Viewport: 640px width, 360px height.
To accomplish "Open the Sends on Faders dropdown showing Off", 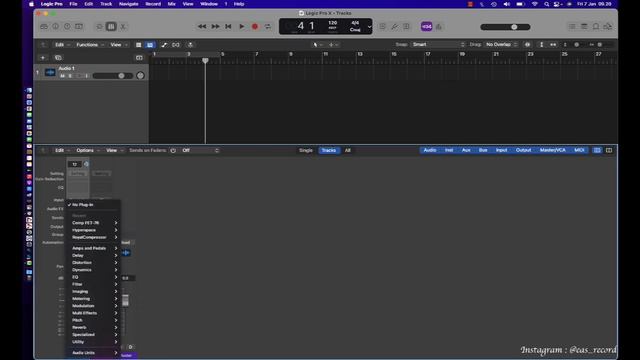I will pos(200,150).
